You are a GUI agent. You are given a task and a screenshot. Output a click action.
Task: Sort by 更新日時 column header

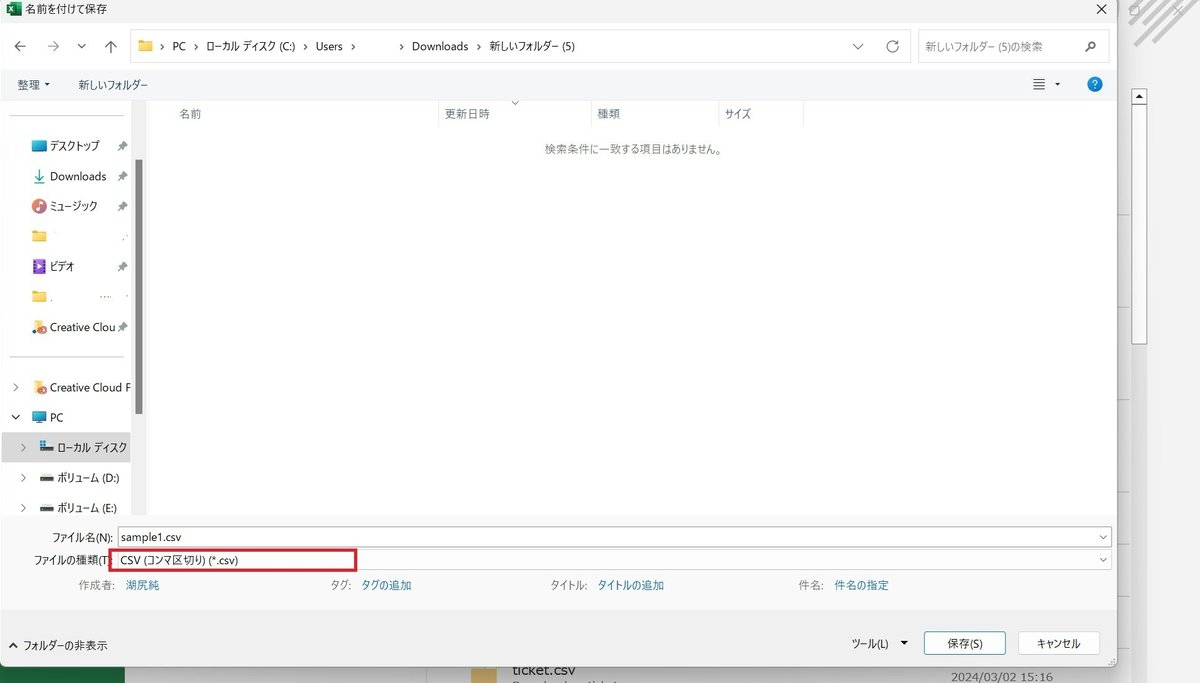click(x=467, y=114)
